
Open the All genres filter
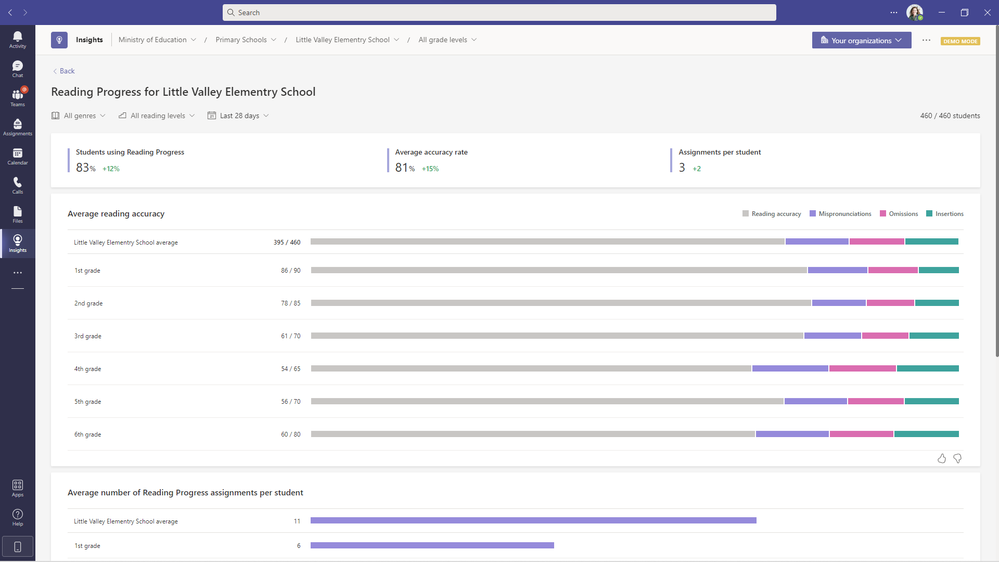point(79,115)
